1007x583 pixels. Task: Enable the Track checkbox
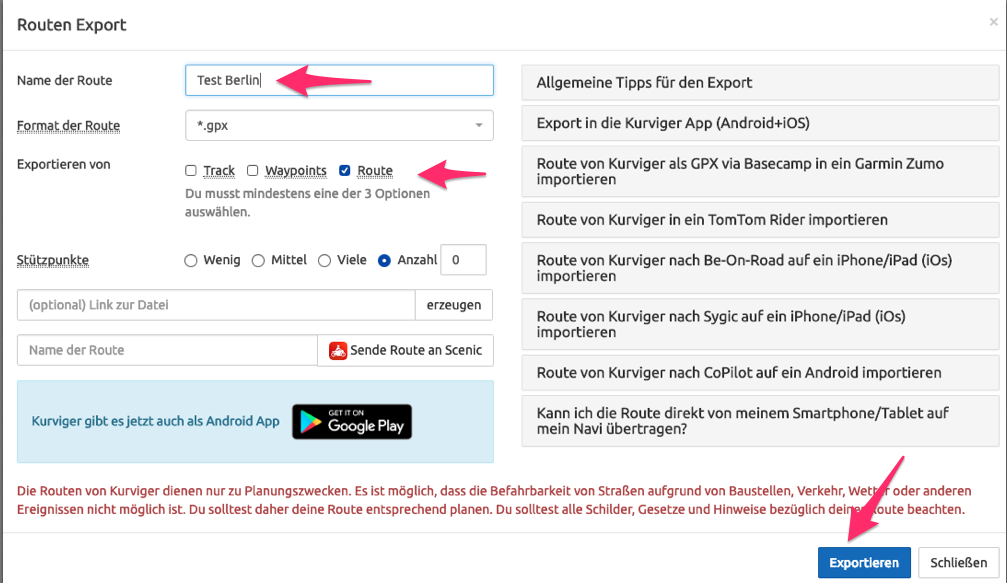(191, 171)
